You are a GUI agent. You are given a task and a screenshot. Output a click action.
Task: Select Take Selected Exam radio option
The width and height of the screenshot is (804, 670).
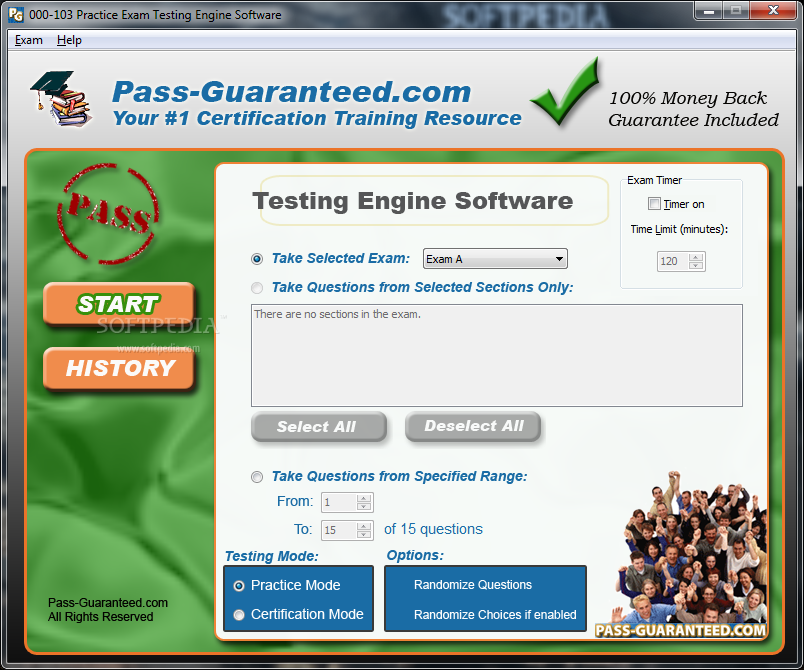point(257,259)
